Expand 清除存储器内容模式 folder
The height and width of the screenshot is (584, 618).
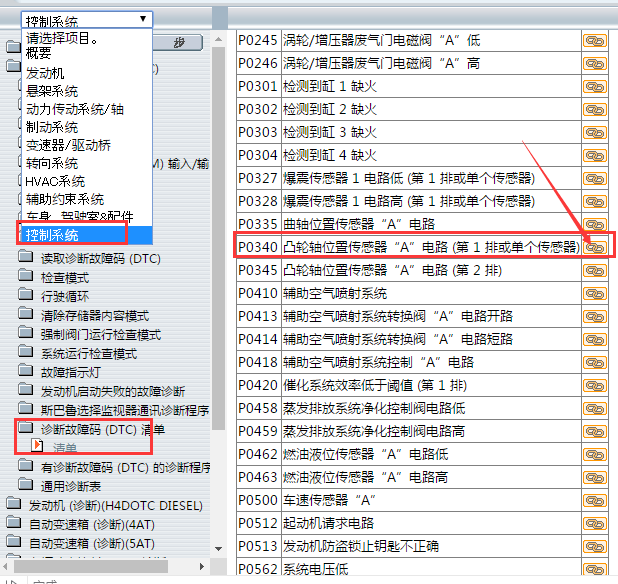coord(26,313)
